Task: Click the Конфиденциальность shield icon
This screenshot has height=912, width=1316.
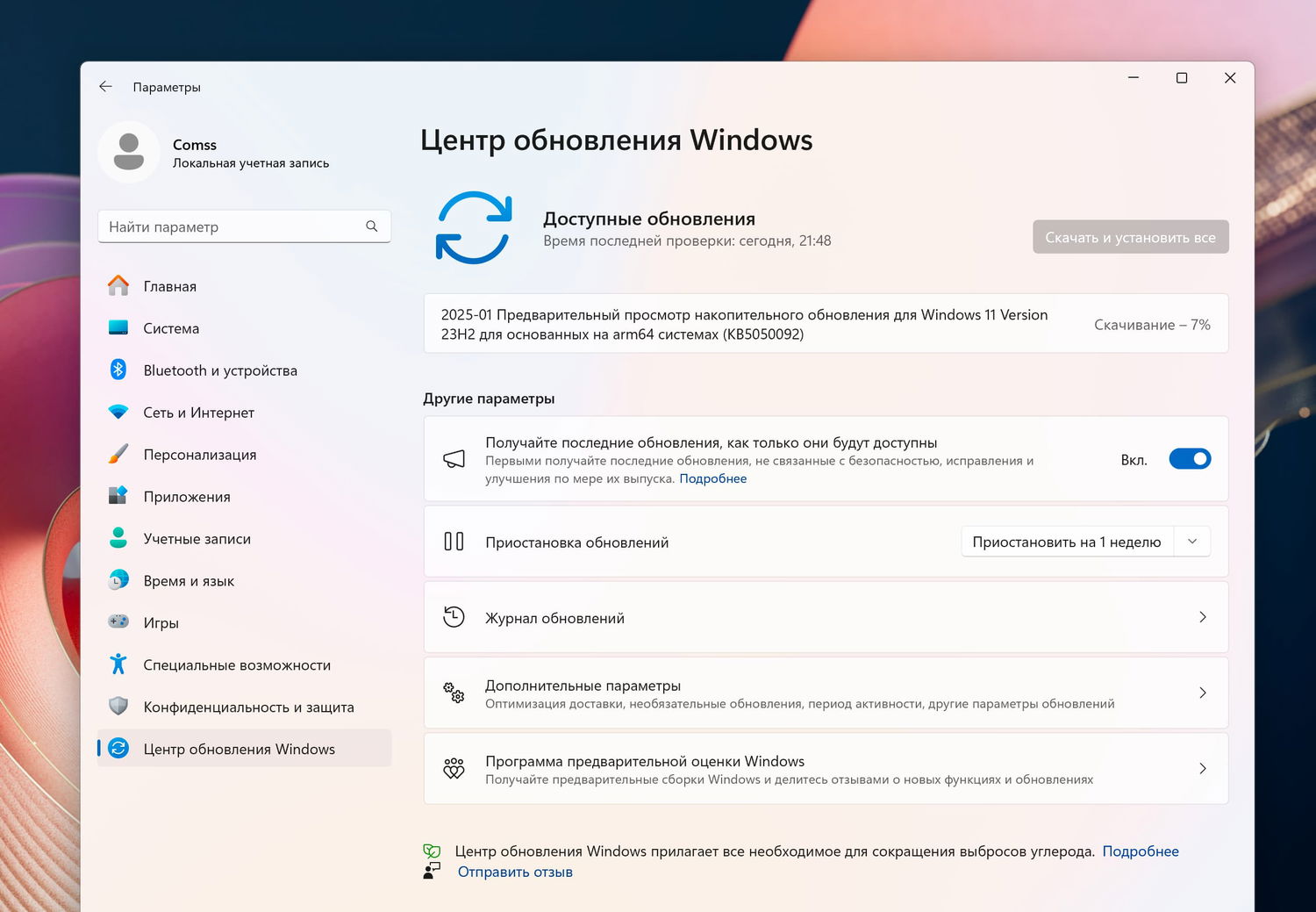Action: [x=118, y=706]
